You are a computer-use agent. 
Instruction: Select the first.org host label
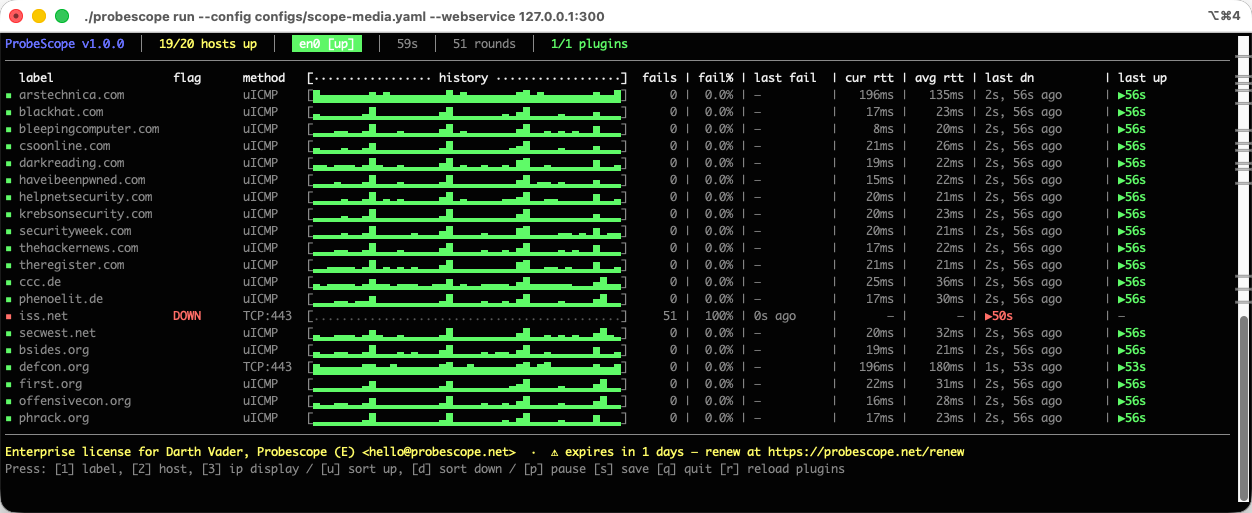click(x=51, y=384)
